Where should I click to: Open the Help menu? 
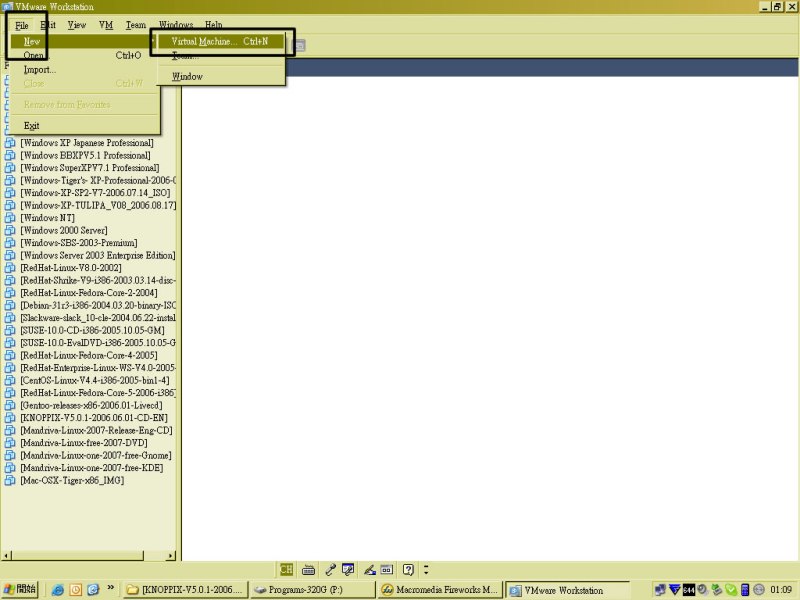(x=213, y=25)
